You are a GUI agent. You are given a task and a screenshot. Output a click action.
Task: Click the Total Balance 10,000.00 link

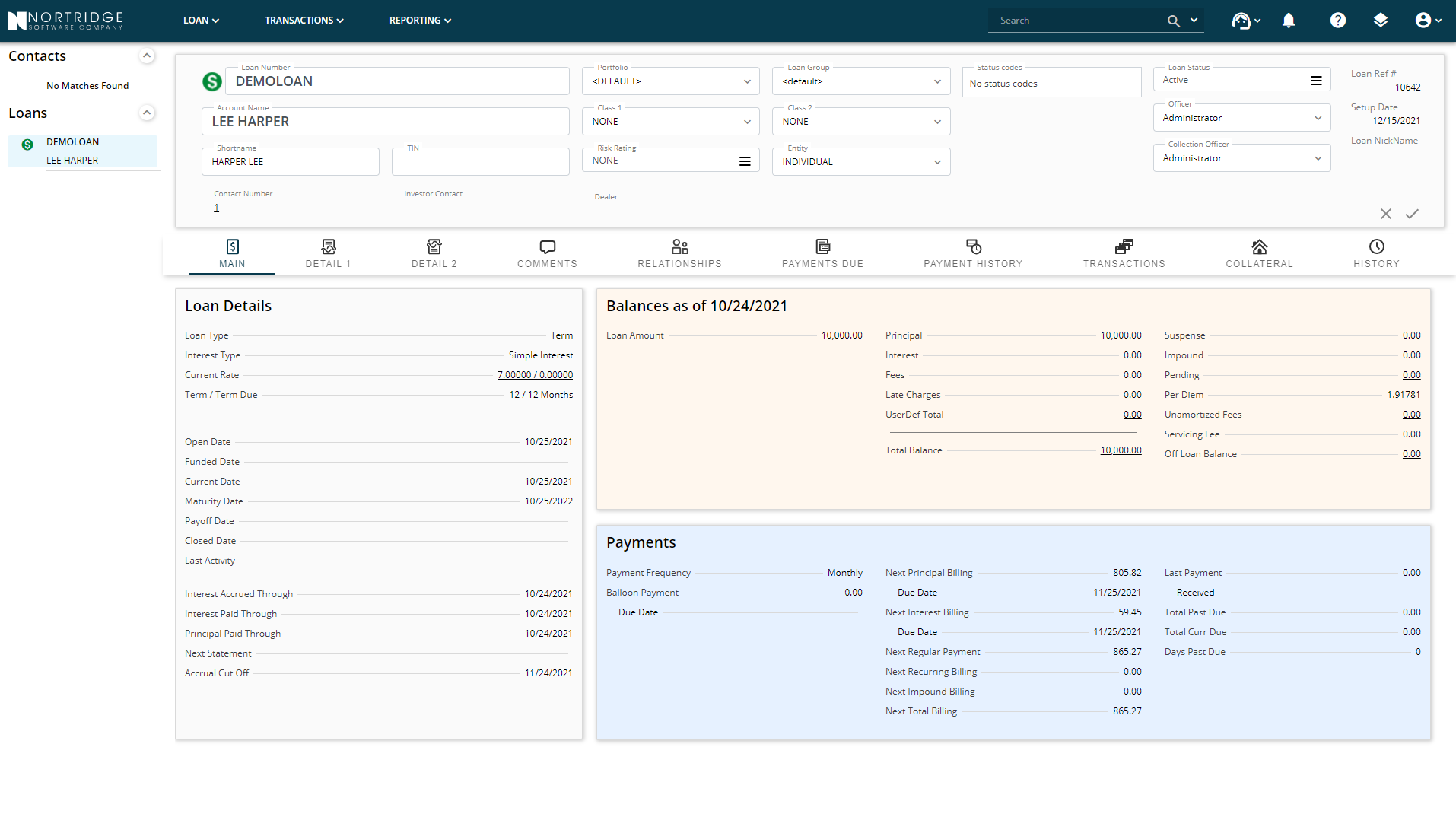tap(1121, 450)
